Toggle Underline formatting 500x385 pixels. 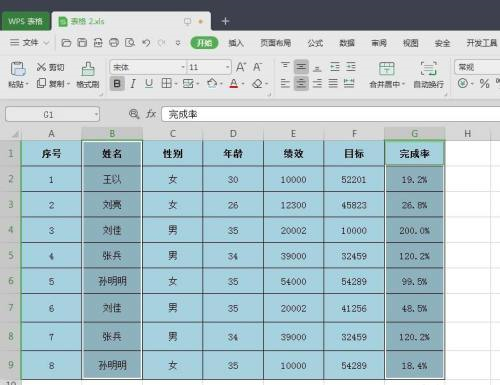coord(149,83)
